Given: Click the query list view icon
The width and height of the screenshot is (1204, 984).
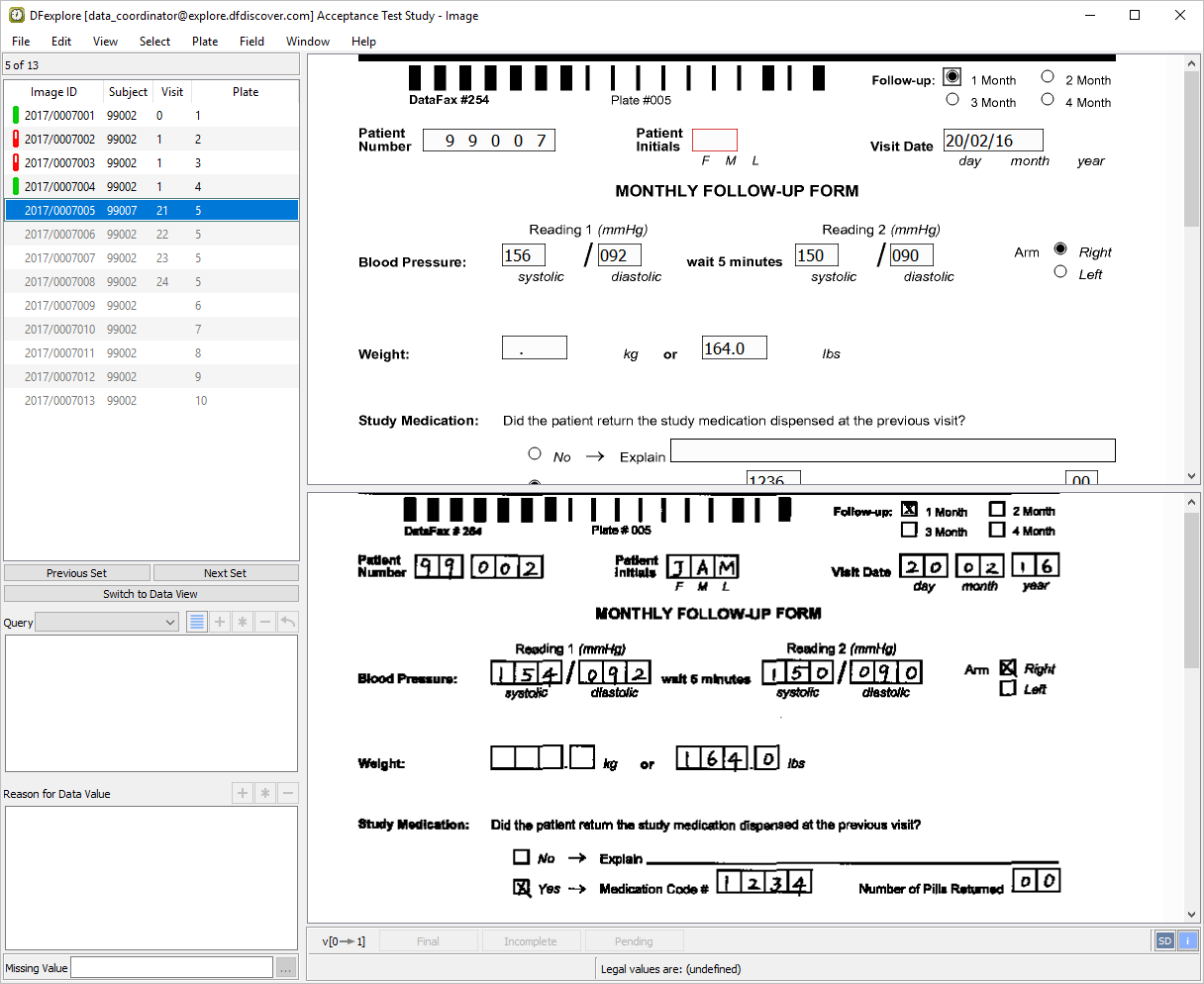Looking at the screenshot, I should 197,623.
